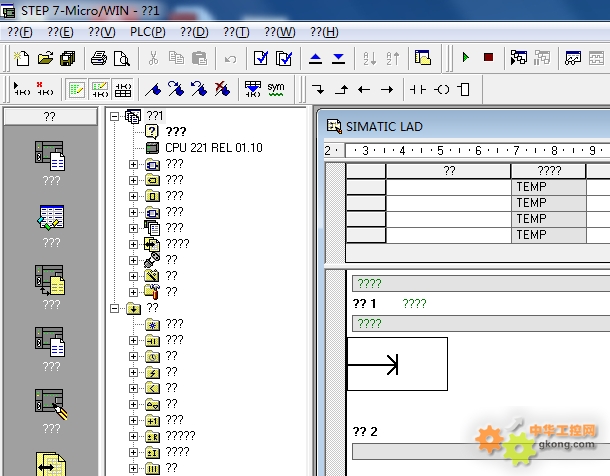This screenshot has height=476, width=610.
Task: Set PLC to RUN with green play
Action: point(465,58)
